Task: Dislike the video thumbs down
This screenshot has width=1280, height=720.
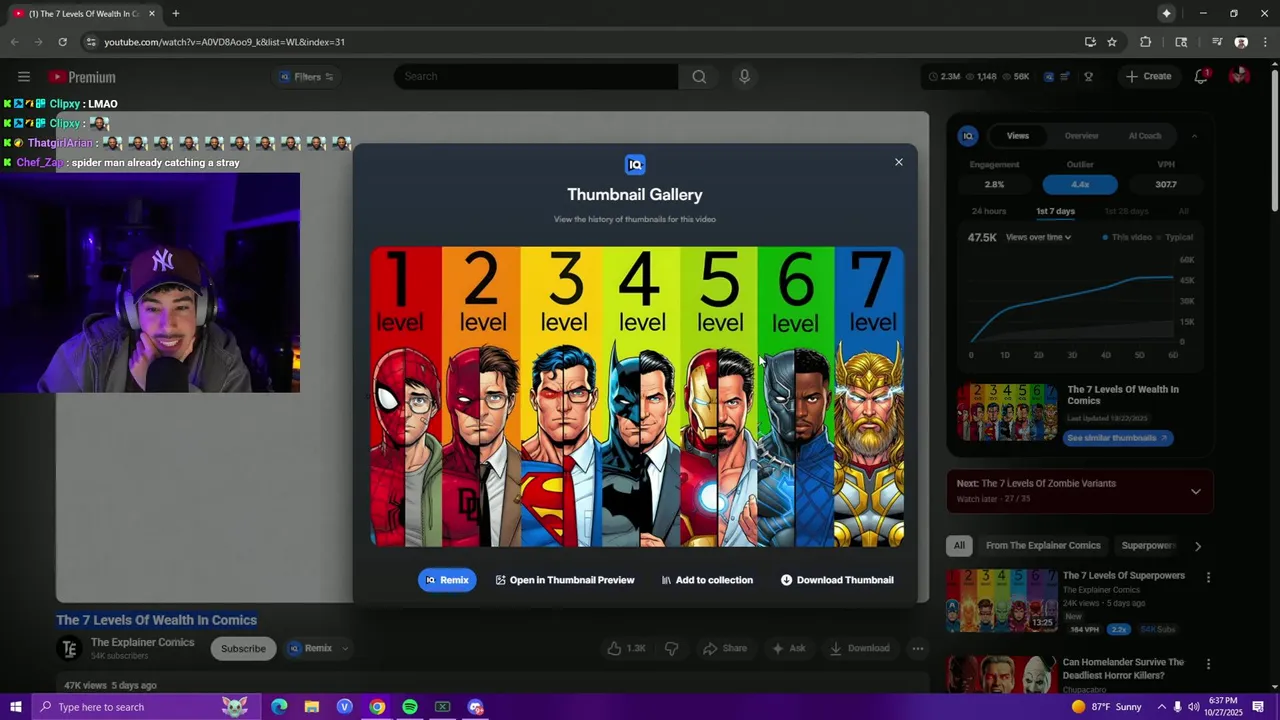Action: pyautogui.click(x=672, y=649)
